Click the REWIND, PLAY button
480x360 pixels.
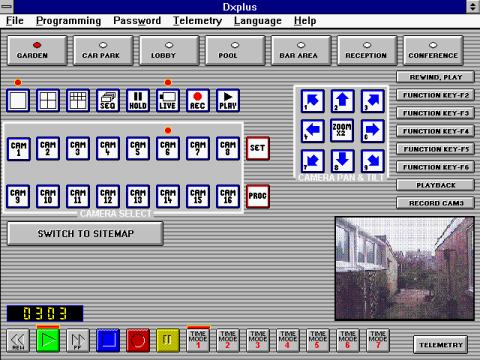click(x=435, y=77)
